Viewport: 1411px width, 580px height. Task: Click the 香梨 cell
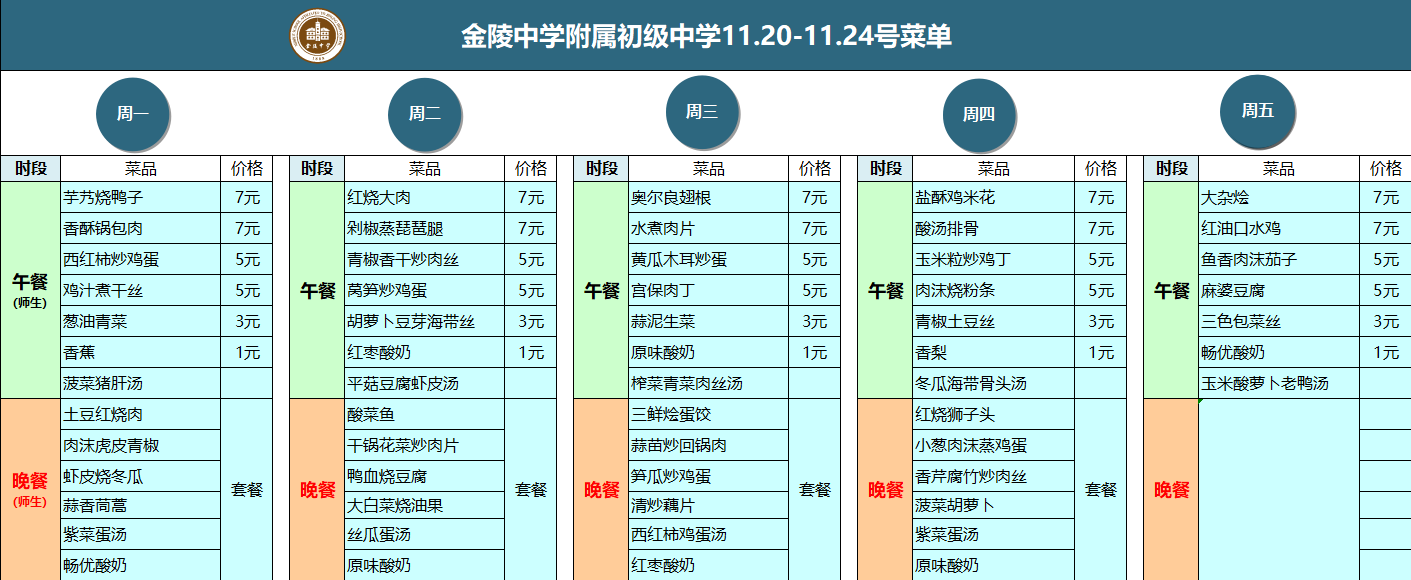click(x=994, y=353)
